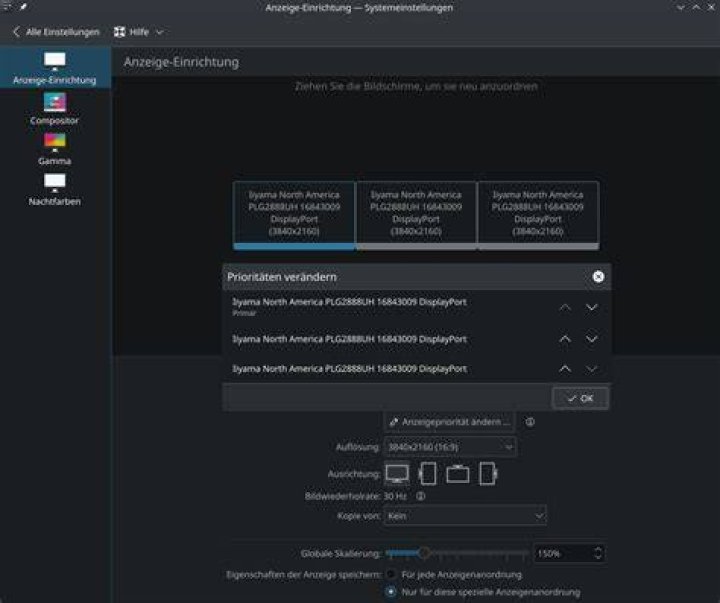Image resolution: width=720 pixels, height=603 pixels.
Task: Confirm priorities with the OK button
Action: (580, 398)
